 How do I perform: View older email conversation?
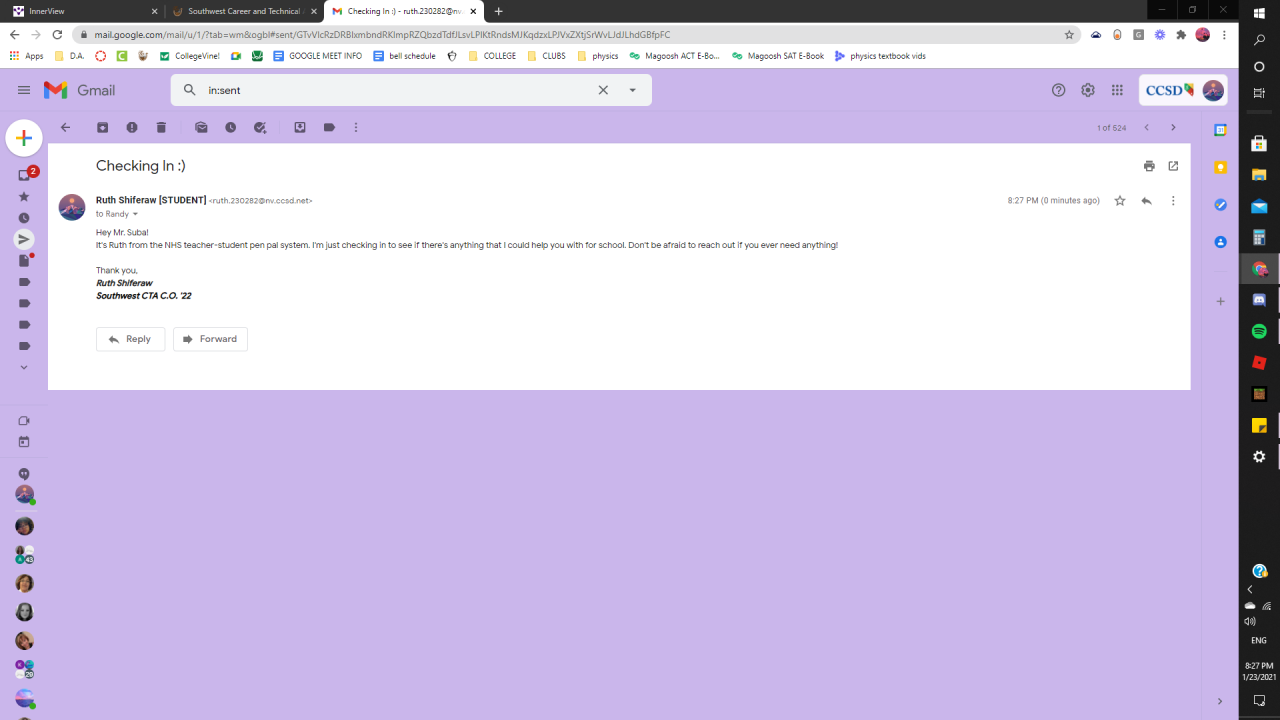click(1173, 128)
